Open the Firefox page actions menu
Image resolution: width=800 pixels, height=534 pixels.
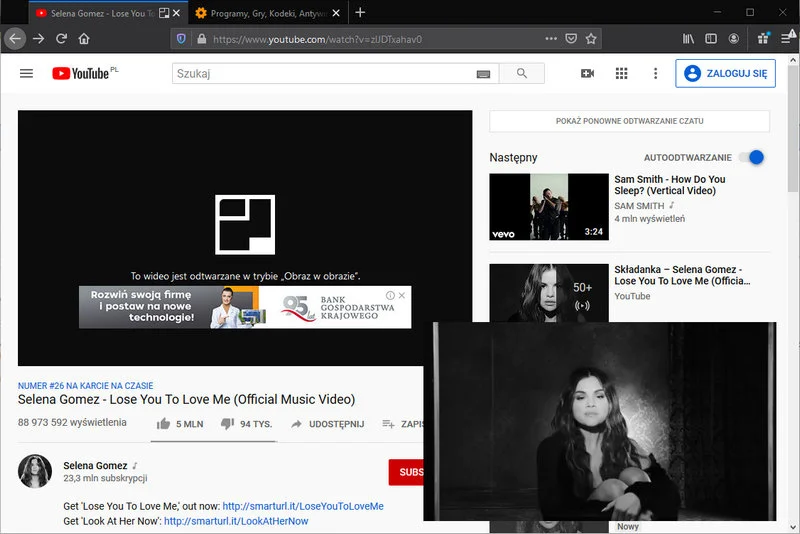click(x=551, y=39)
